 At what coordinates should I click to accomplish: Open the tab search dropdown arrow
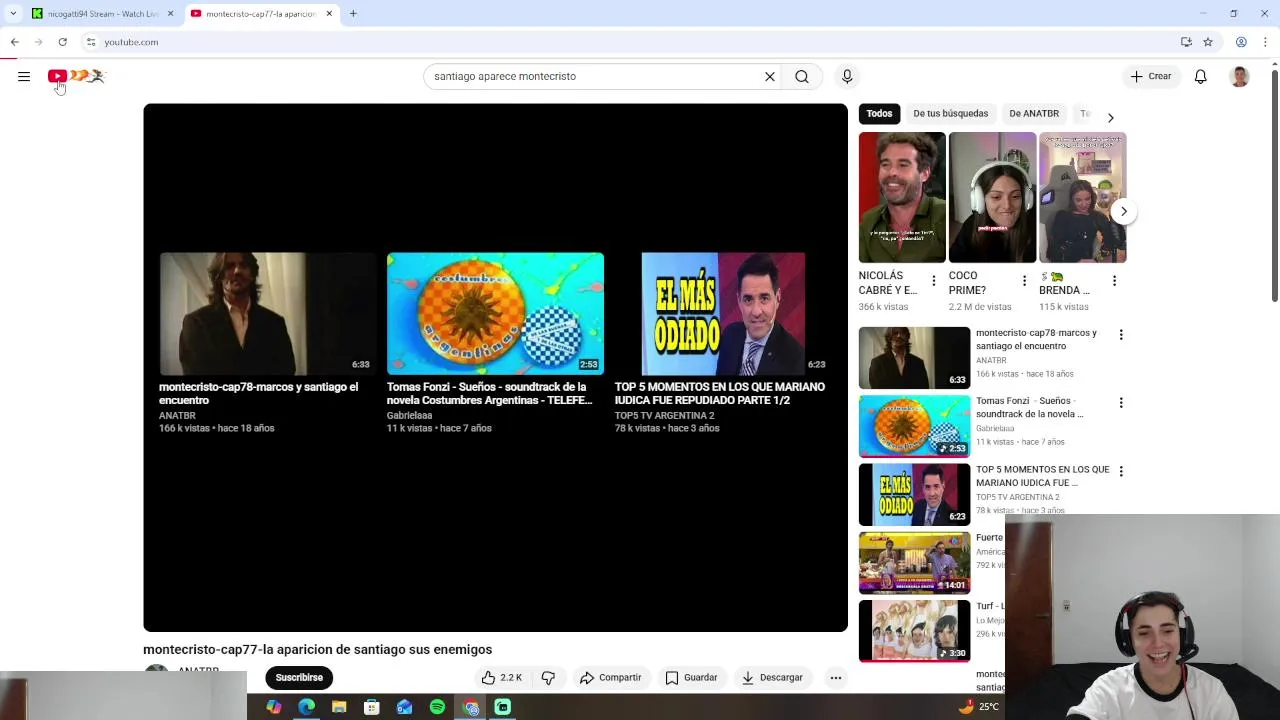[13, 14]
